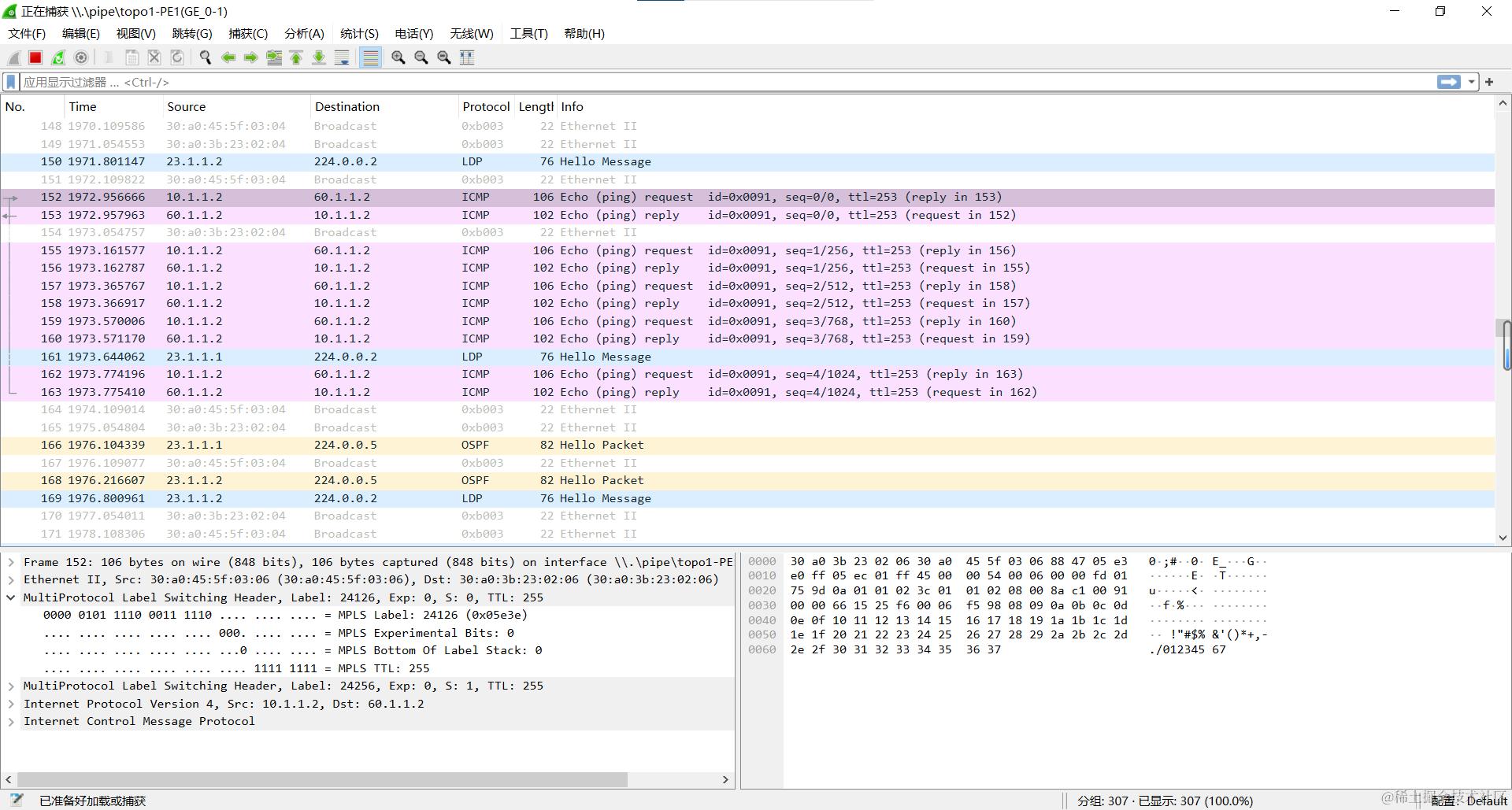Screen dimensions: 1512x810
Task: Expand the Internet Protocol Version 4 node
Action: (x=11, y=704)
